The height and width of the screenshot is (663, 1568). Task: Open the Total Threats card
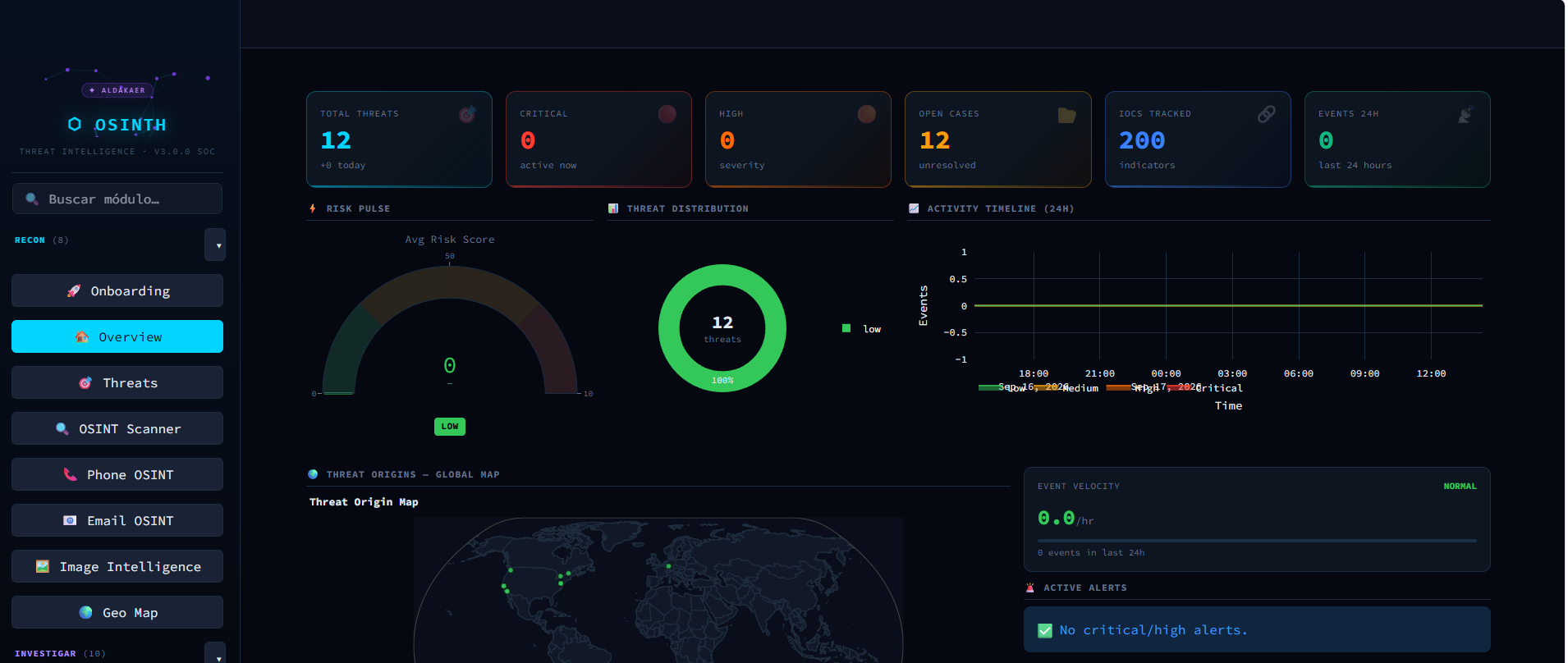coord(399,139)
